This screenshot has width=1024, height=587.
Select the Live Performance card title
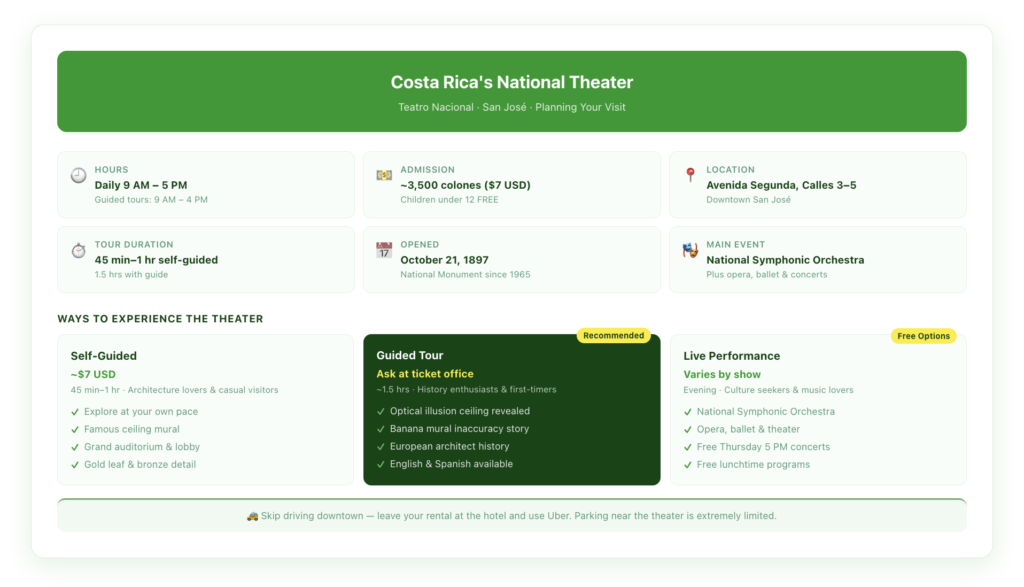[x=731, y=356]
